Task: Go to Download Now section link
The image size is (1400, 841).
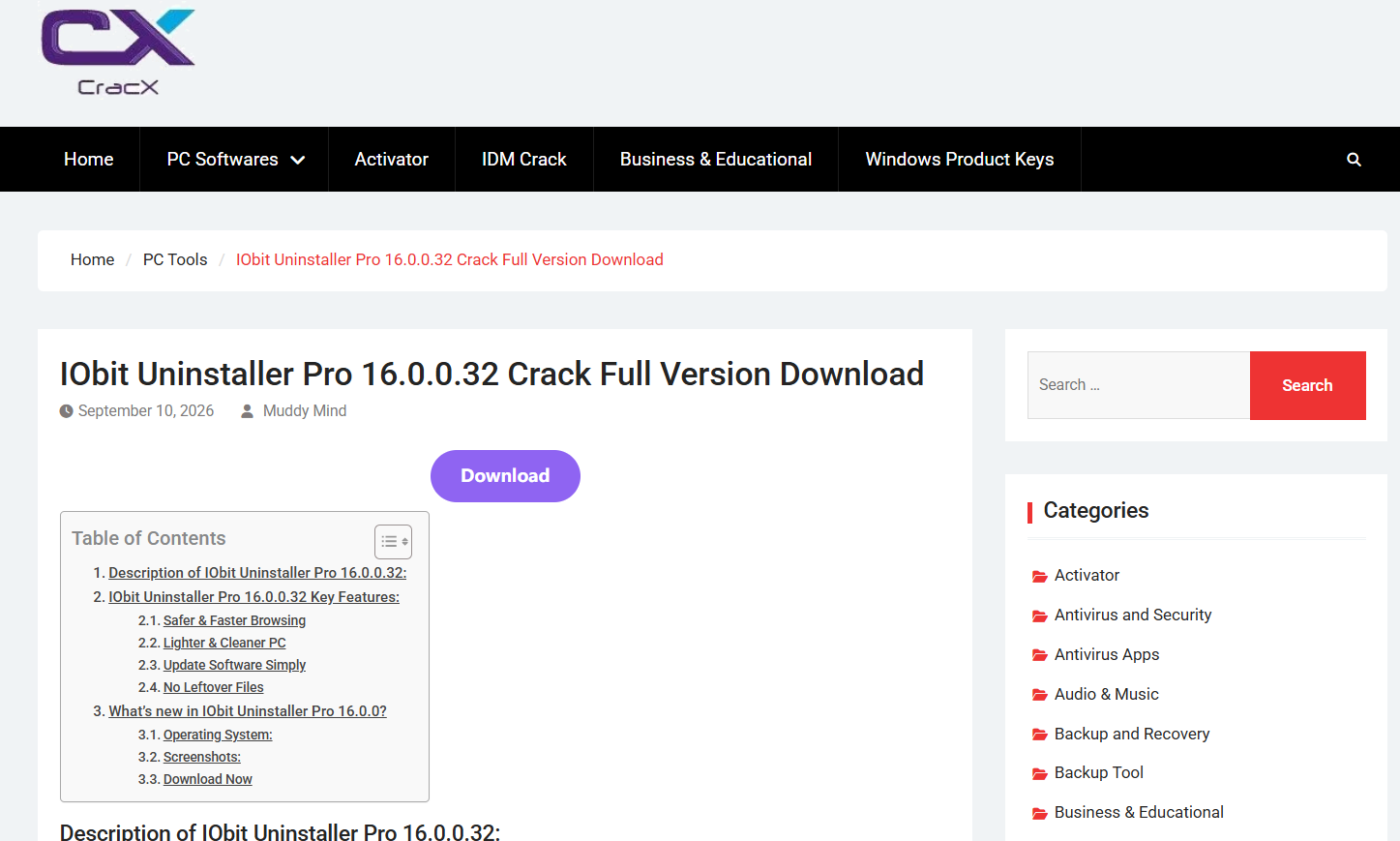Action: 208,779
